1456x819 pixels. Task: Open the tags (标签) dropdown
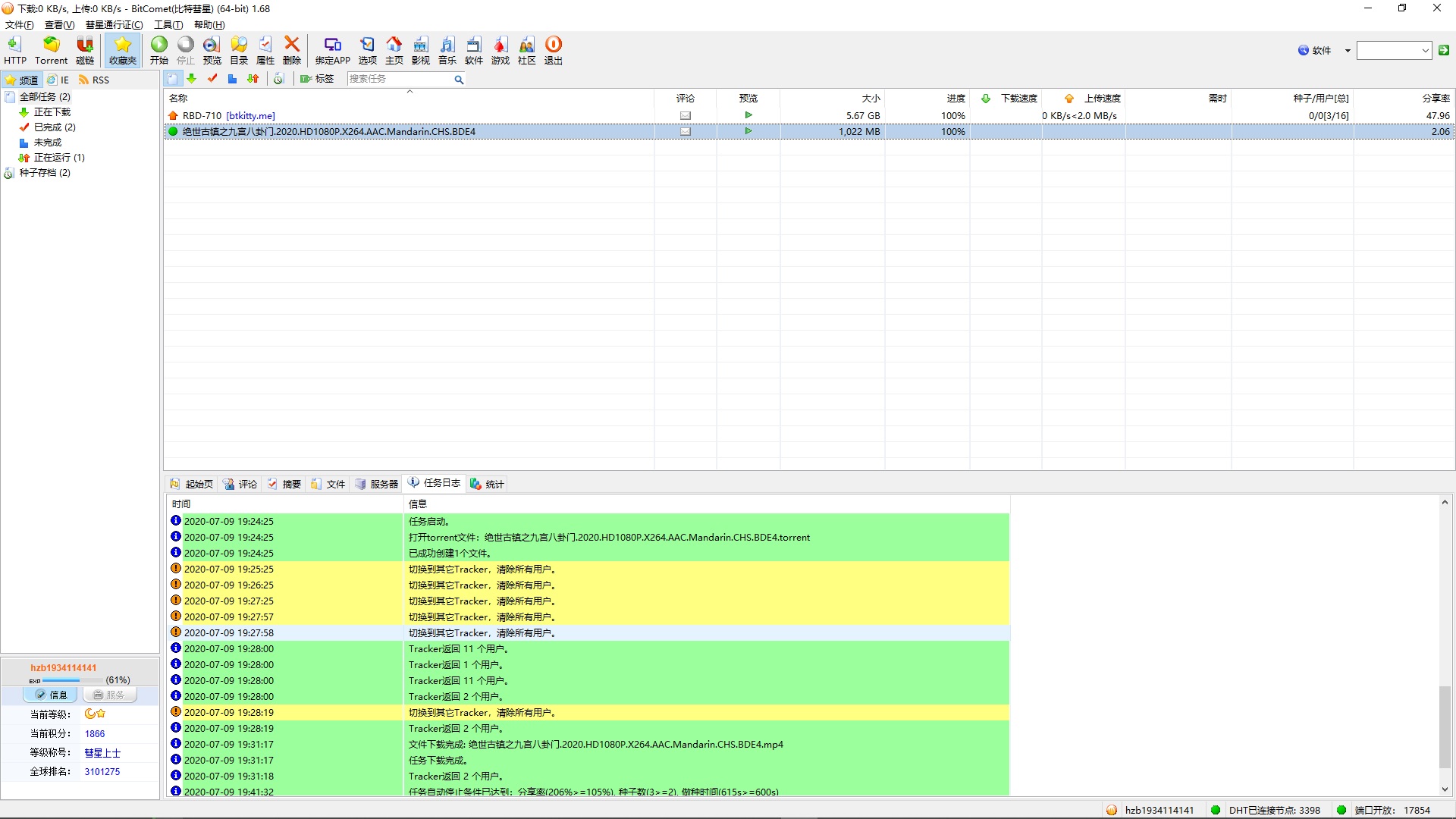317,79
